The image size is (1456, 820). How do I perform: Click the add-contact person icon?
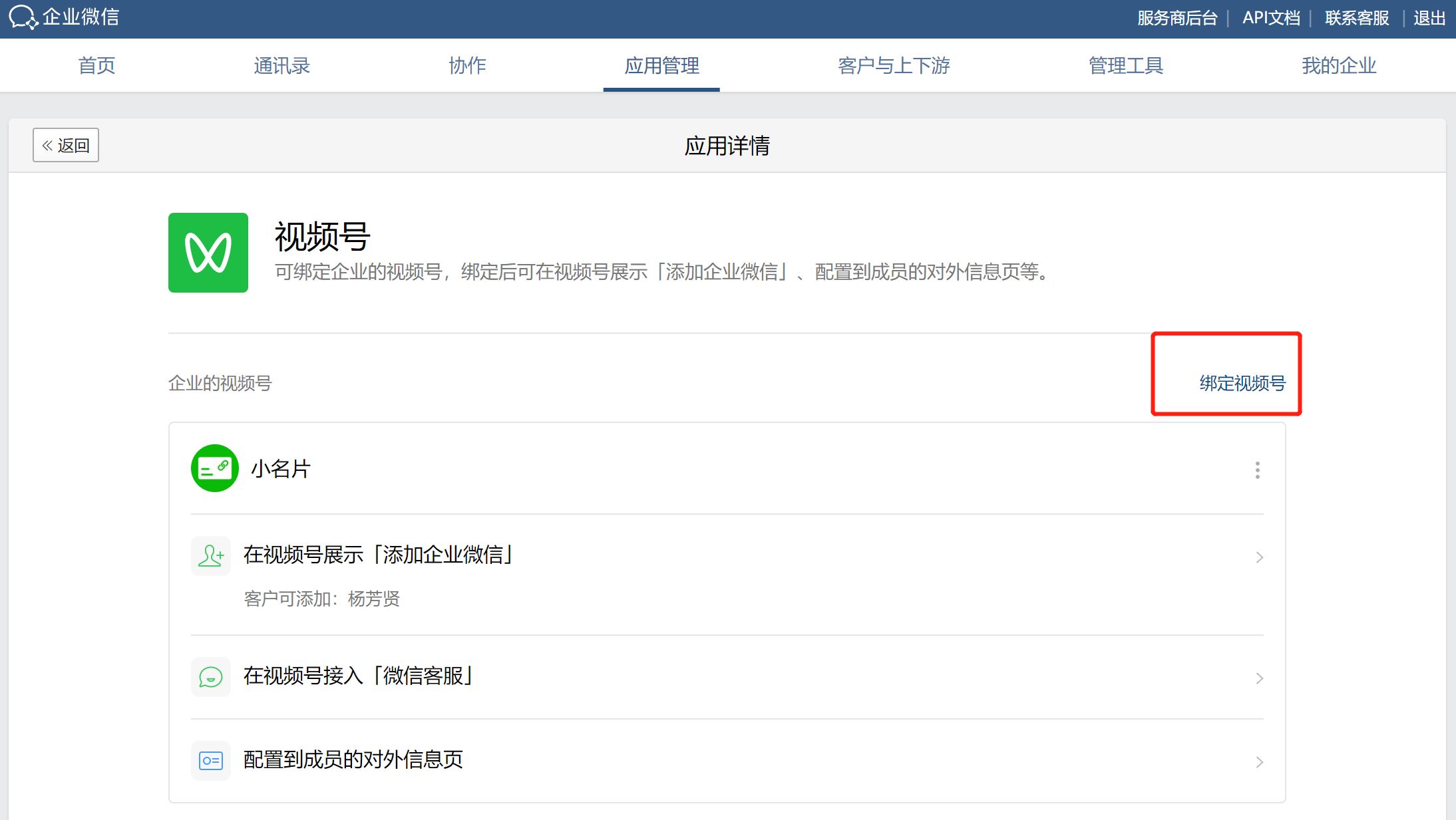click(211, 556)
